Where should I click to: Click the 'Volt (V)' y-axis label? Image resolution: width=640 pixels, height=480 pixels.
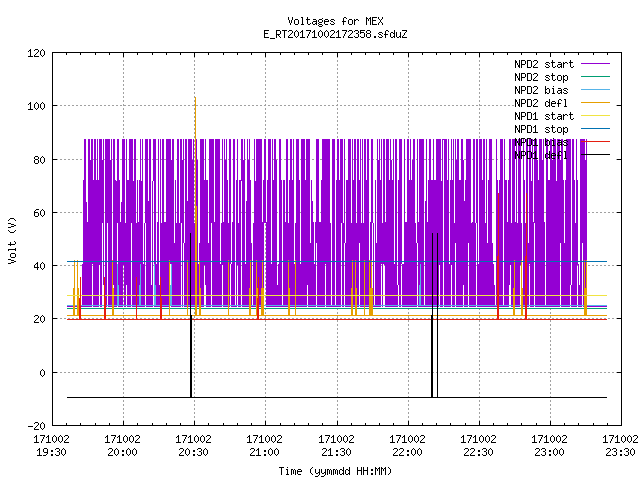pos(13,240)
